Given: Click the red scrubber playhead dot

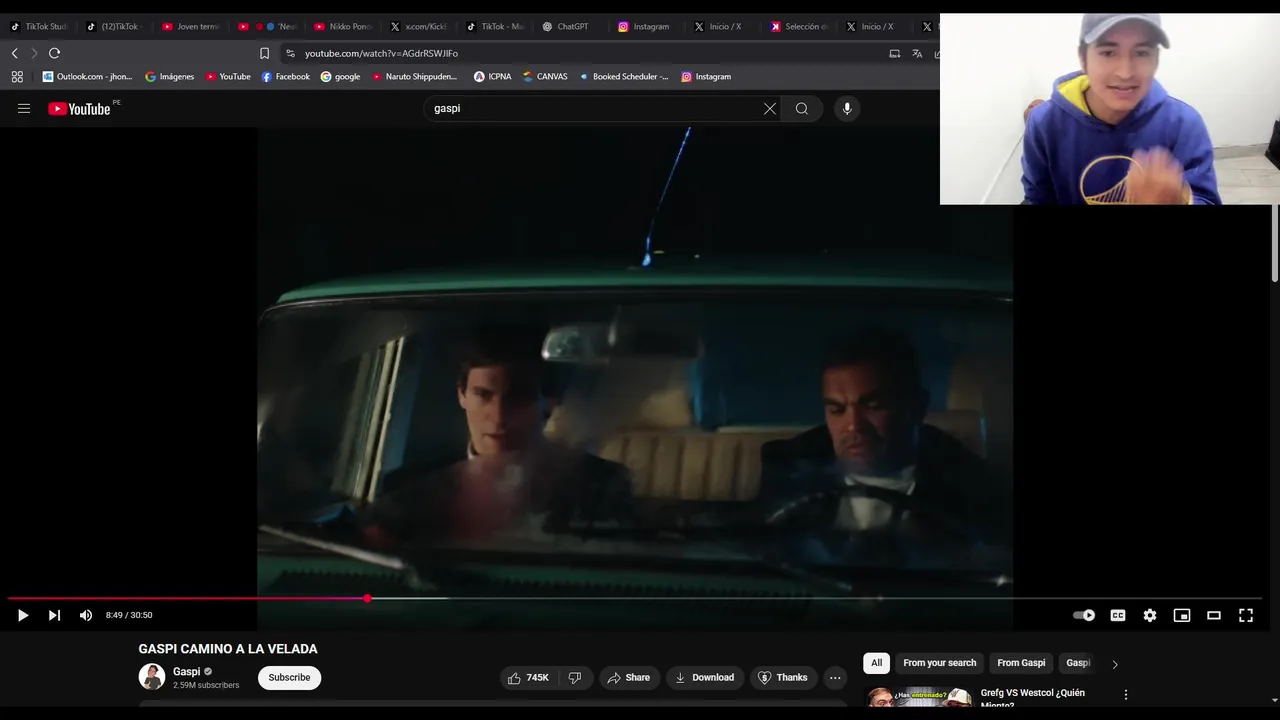Looking at the screenshot, I should tap(368, 599).
